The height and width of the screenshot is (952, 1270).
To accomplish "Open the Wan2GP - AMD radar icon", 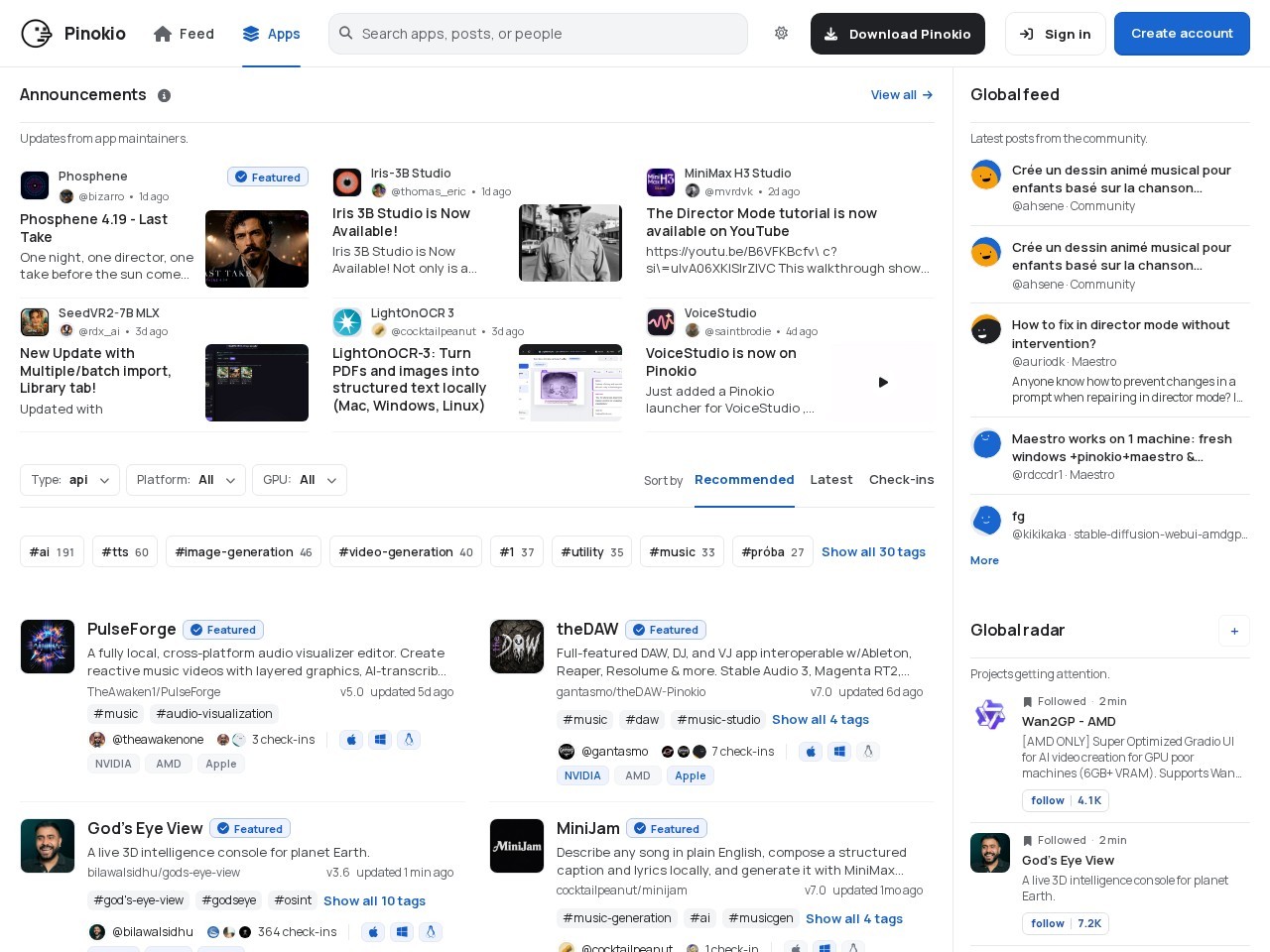I will pos(990,714).
